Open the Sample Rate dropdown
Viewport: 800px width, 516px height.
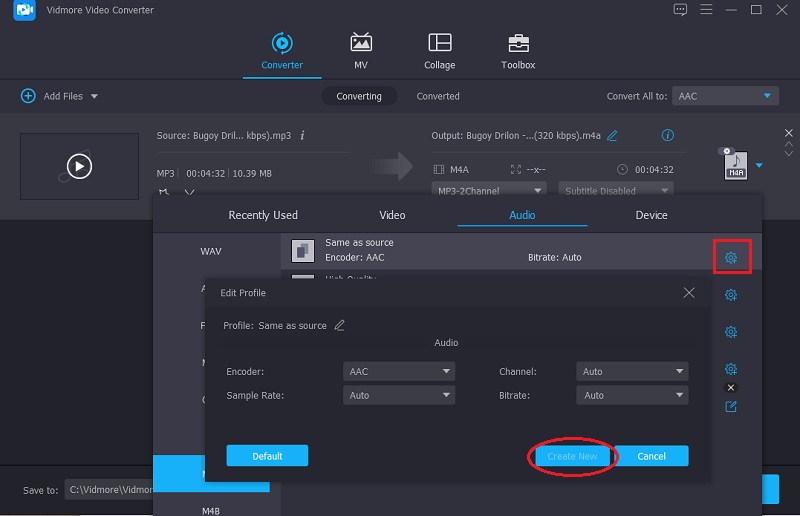pyautogui.click(x=399, y=395)
